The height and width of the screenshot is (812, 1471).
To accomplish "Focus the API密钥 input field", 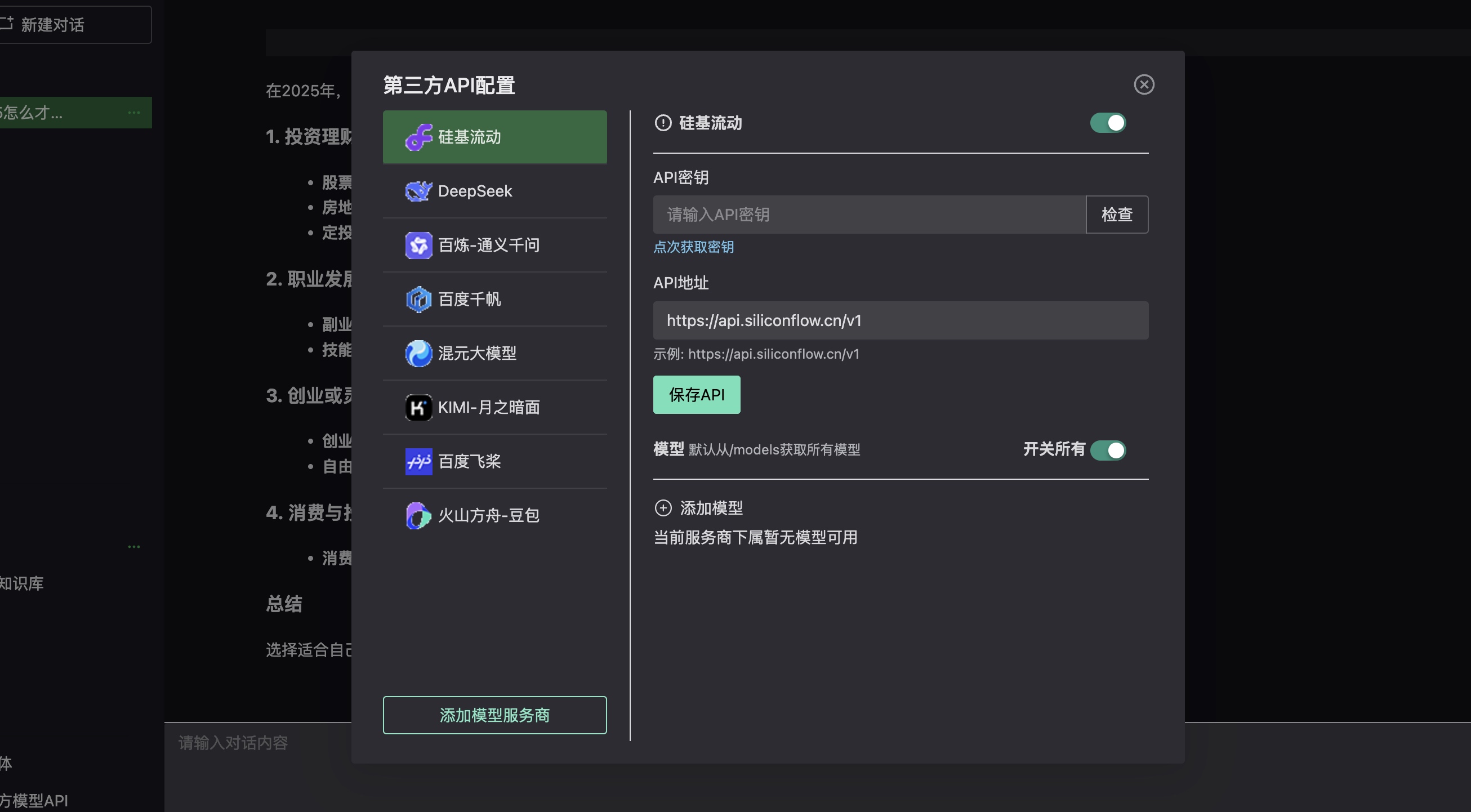I will coord(869,215).
